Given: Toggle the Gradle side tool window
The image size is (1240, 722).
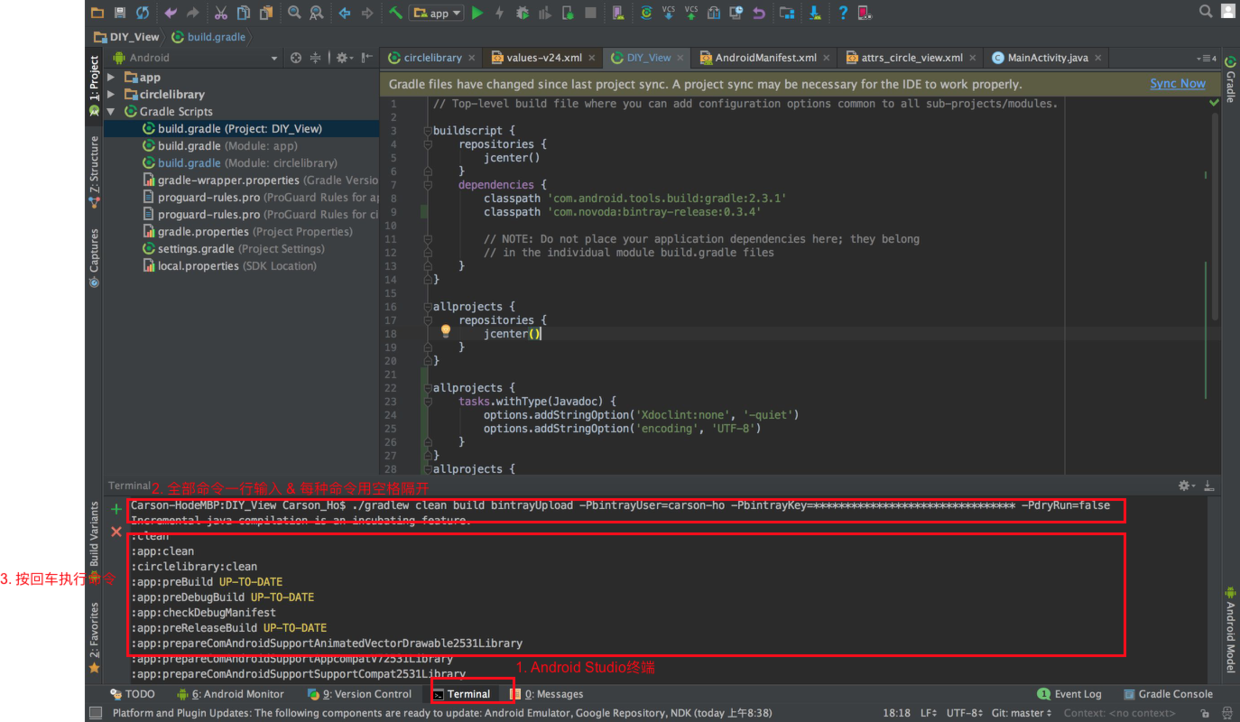Looking at the screenshot, I should coord(1230,80).
